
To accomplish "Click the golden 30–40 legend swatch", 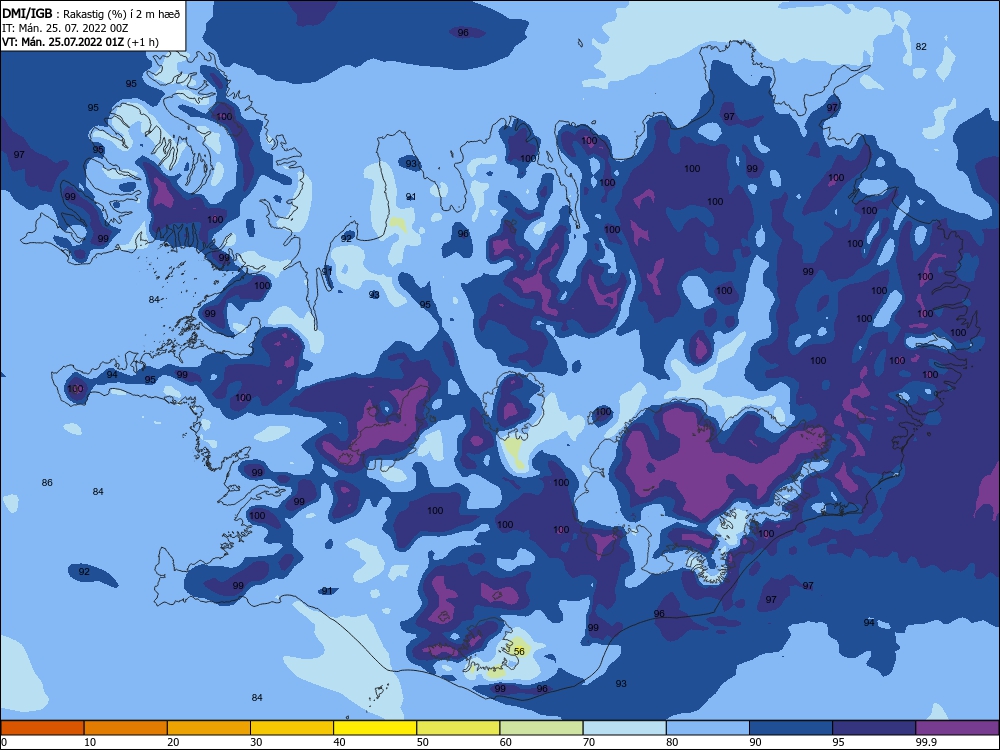I will pyautogui.click(x=292, y=728).
